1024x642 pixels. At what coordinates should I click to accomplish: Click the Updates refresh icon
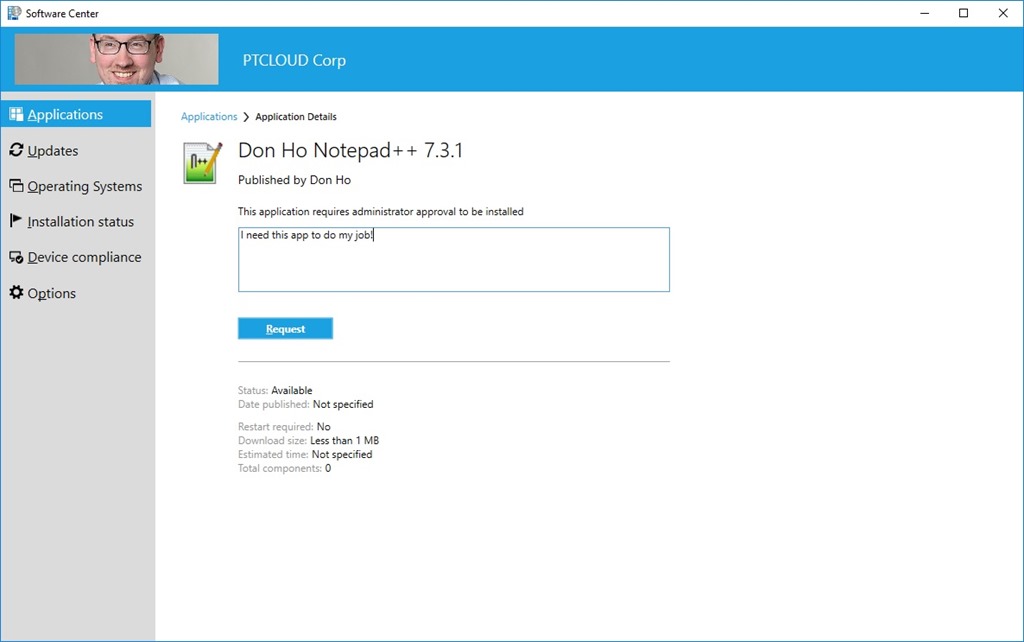[x=16, y=150]
